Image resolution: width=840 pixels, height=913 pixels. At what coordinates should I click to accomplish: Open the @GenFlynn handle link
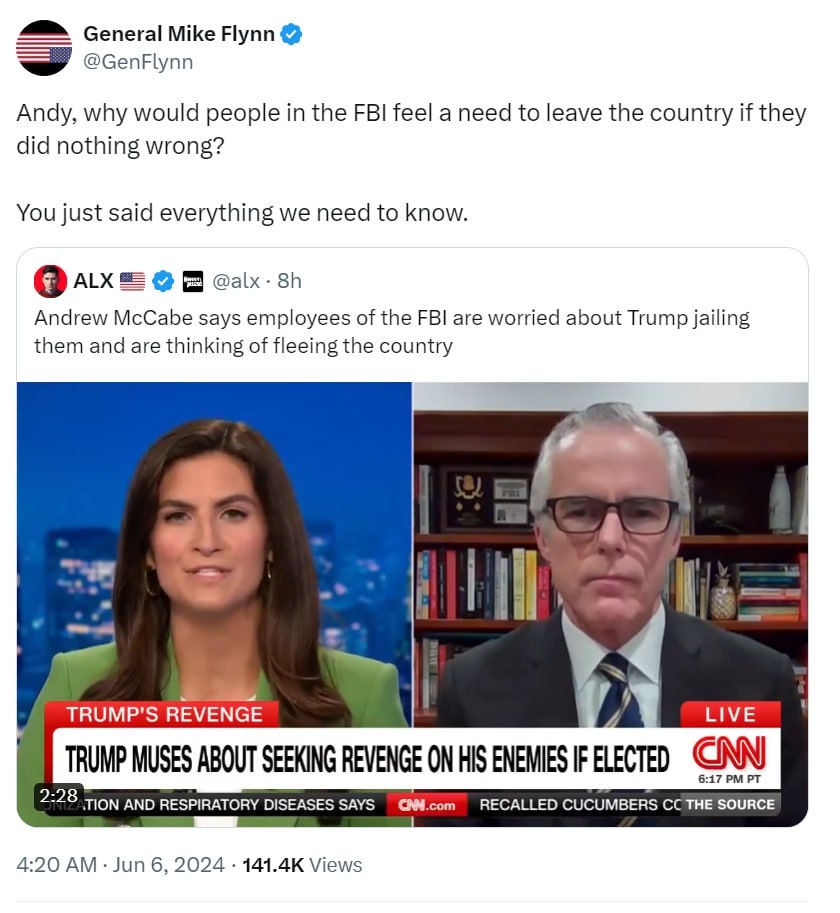[x=138, y=62]
